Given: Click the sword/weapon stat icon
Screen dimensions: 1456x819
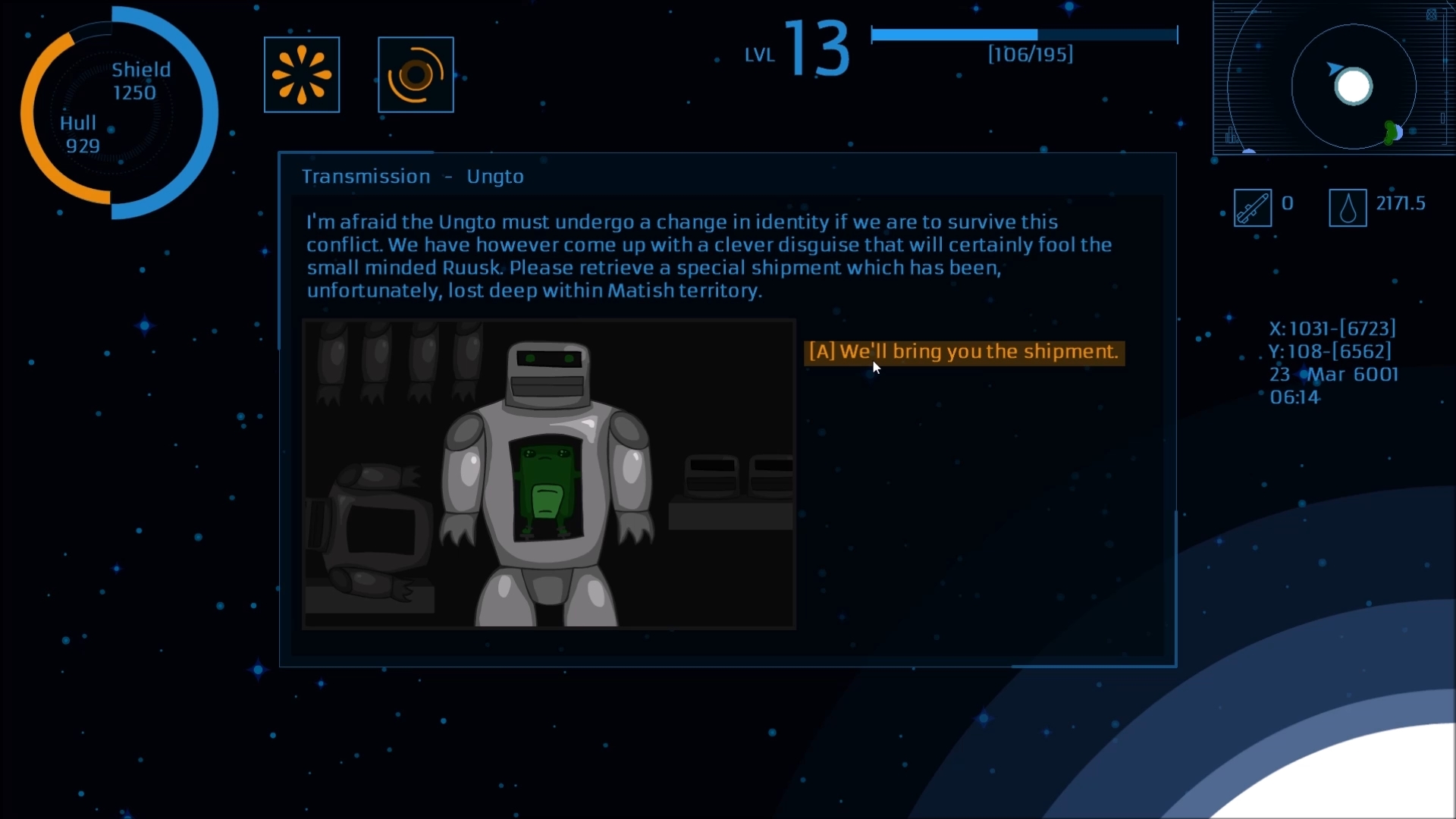Looking at the screenshot, I should click(x=1253, y=204).
